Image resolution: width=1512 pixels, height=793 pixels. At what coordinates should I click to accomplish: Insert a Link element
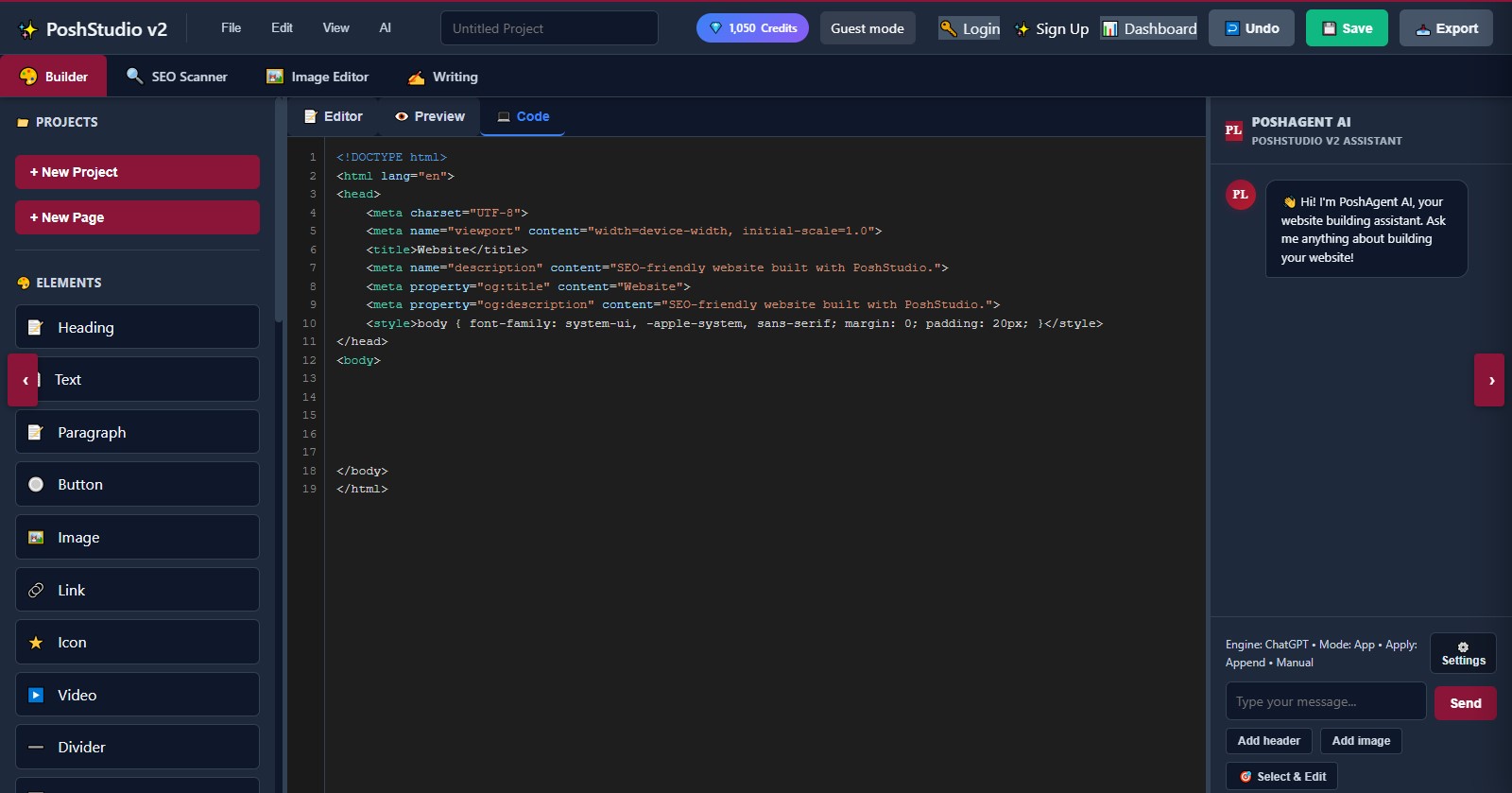[137, 590]
